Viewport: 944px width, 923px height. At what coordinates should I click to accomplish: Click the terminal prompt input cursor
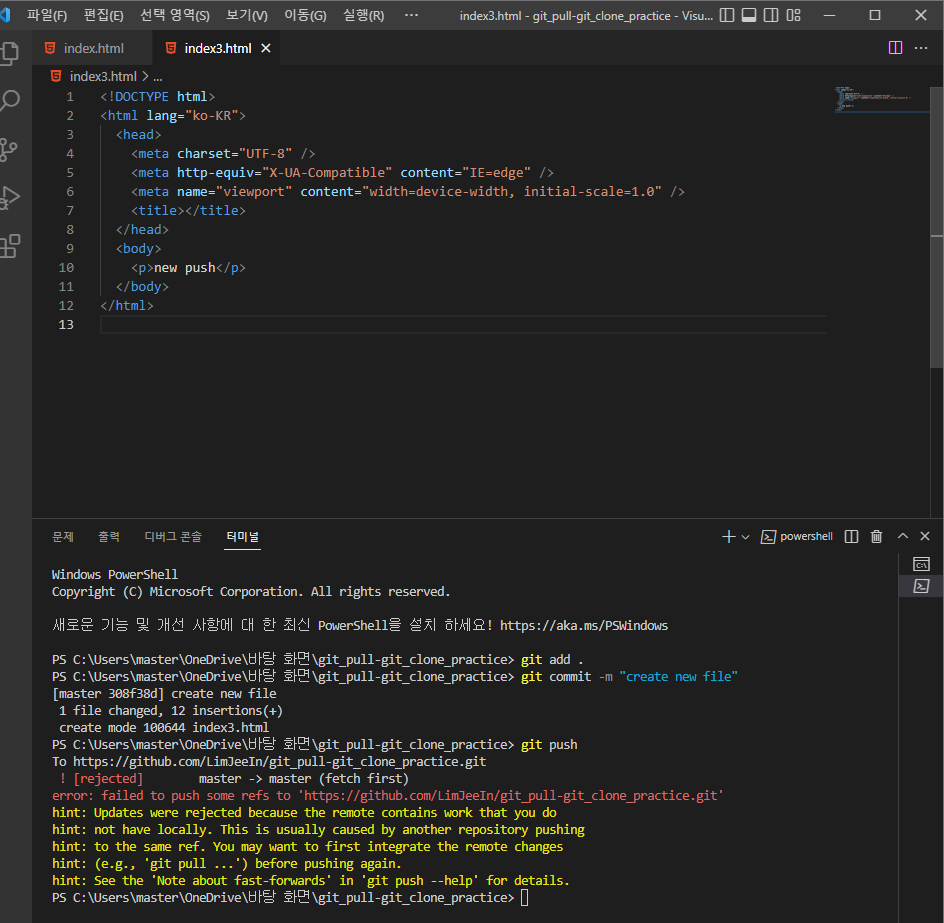coord(524,898)
